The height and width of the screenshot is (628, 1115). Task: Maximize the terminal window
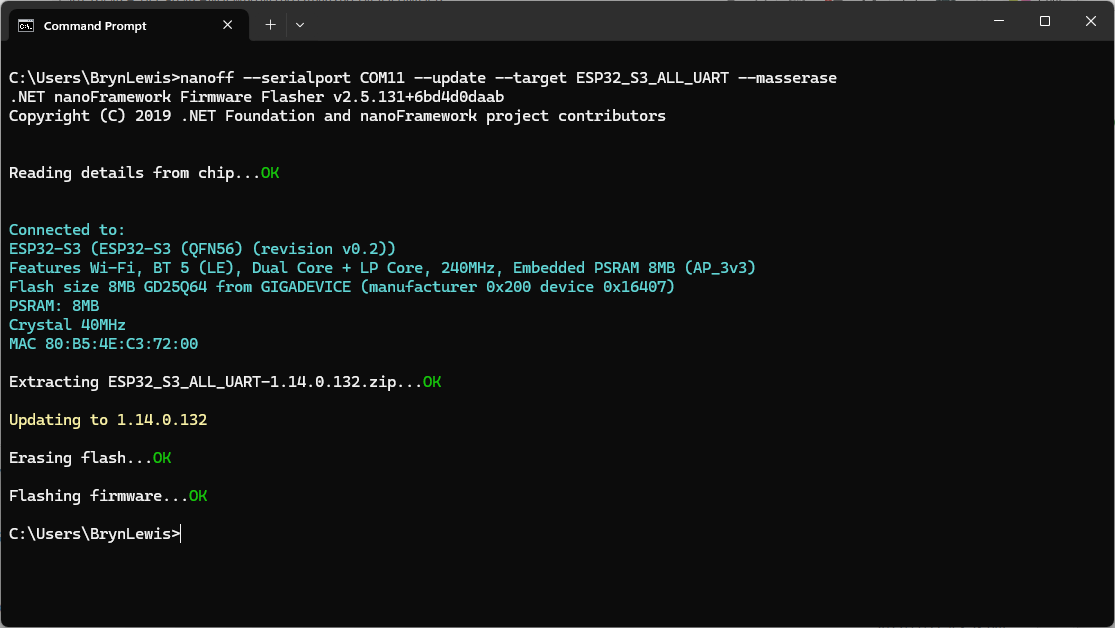(1045, 21)
